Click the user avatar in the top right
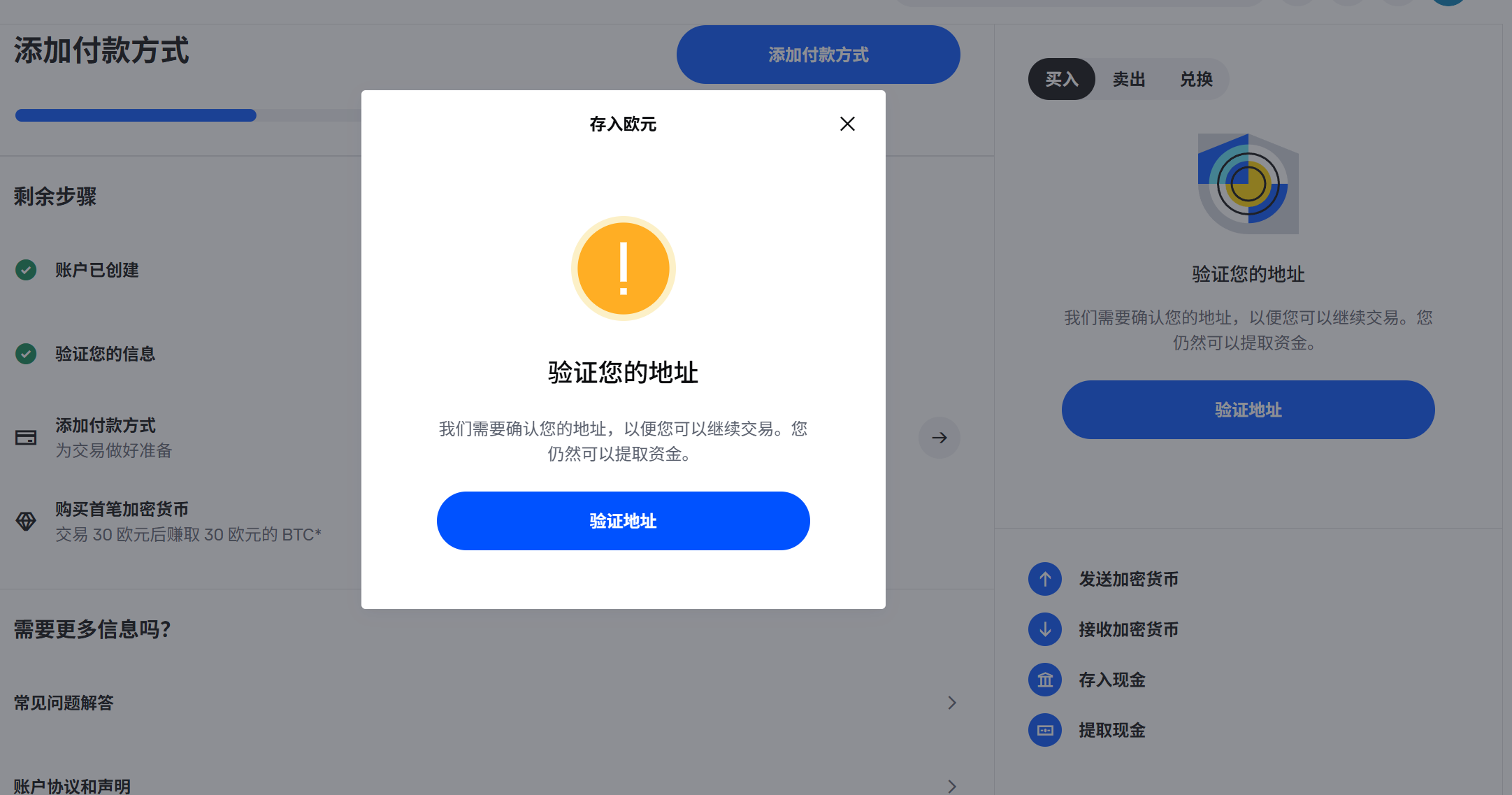The height and width of the screenshot is (795, 1512). [1447, 2]
